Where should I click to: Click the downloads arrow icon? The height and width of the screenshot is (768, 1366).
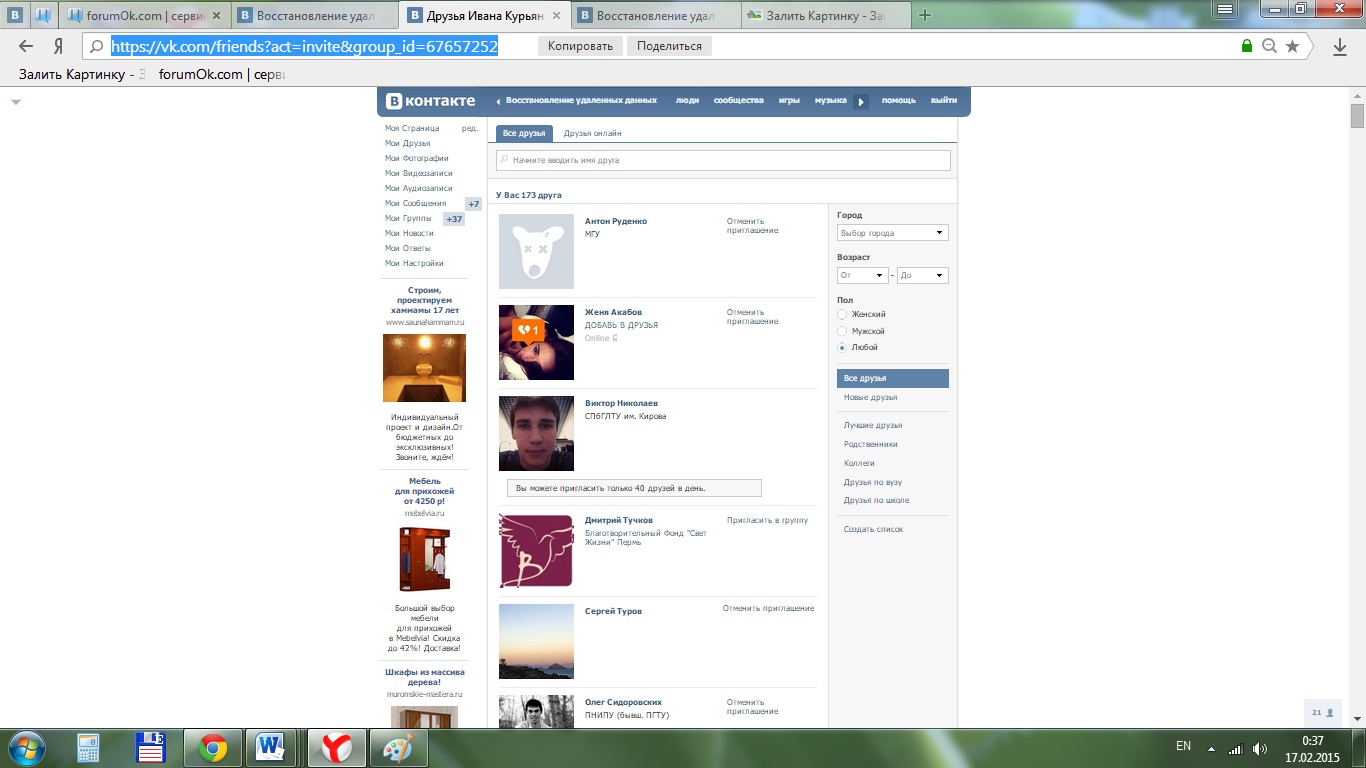pyautogui.click(x=1340, y=46)
